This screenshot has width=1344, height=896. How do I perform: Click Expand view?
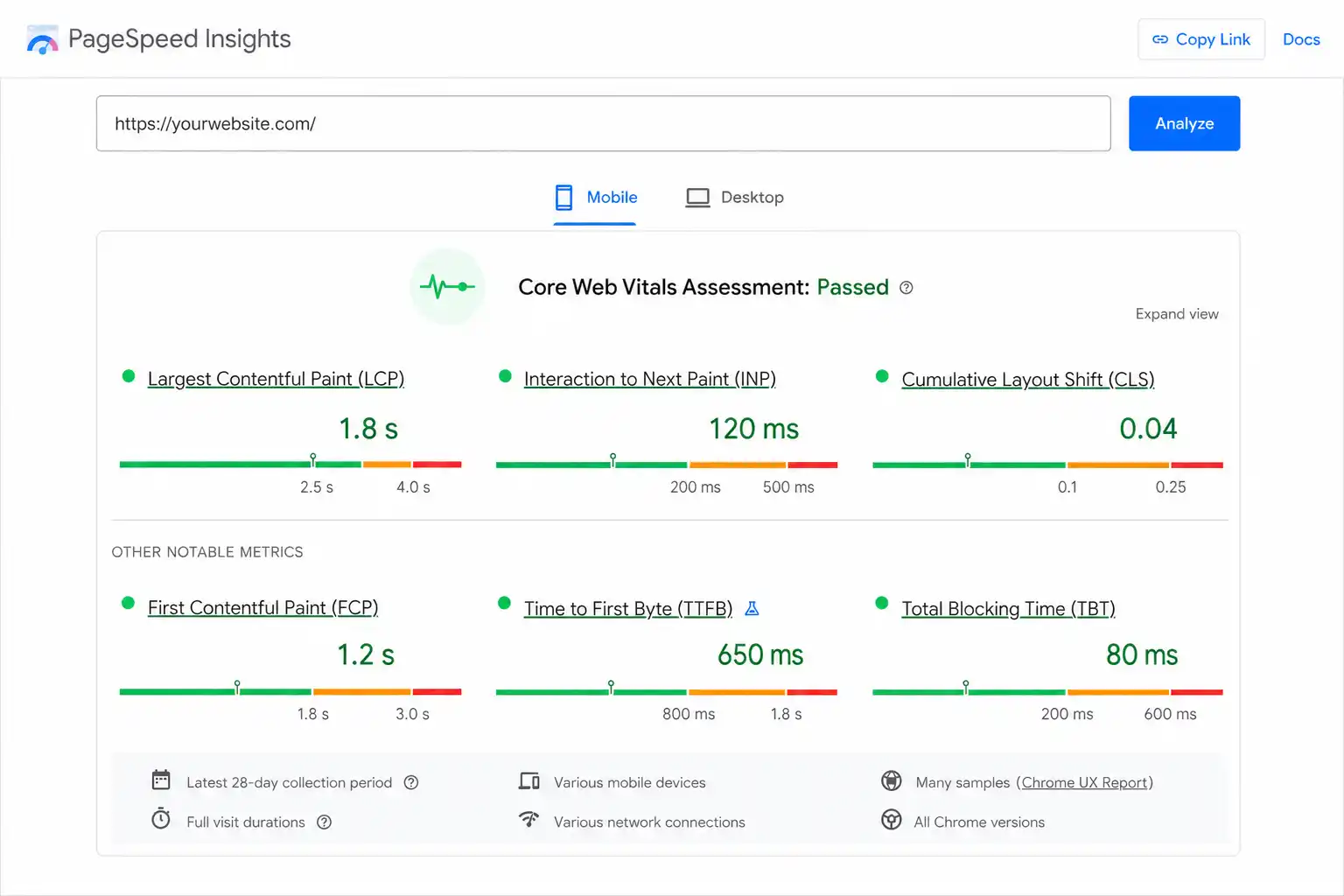click(1177, 314)
